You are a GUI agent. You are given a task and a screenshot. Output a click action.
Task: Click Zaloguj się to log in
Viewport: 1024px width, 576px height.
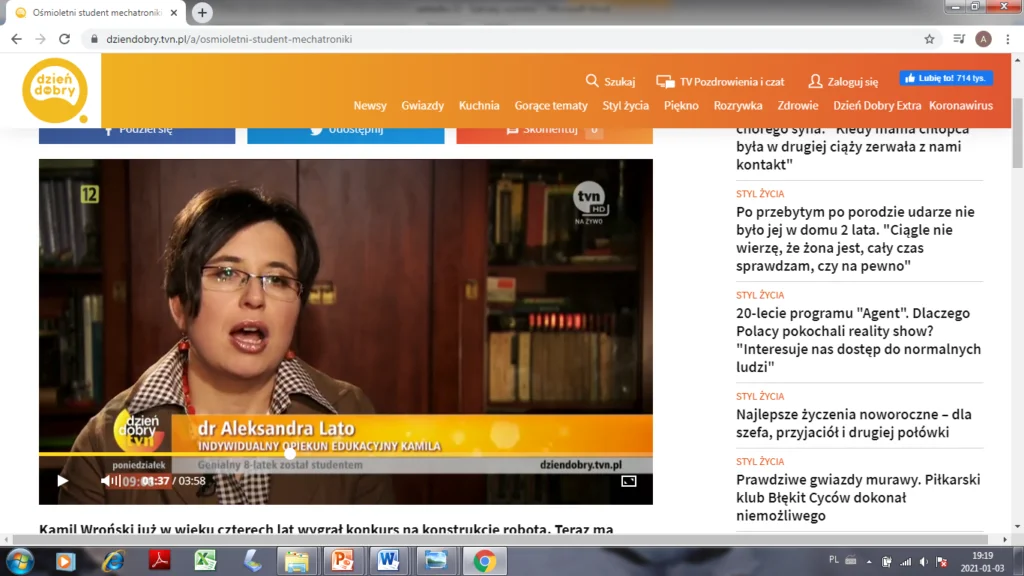(843, 81)
